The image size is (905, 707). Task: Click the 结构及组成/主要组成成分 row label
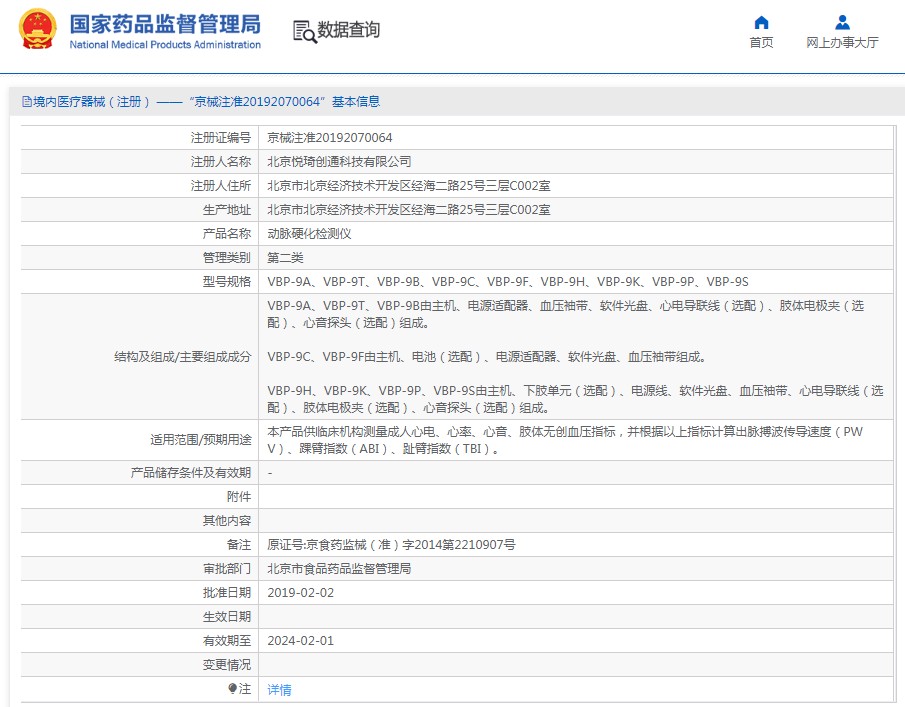[183, 357]
